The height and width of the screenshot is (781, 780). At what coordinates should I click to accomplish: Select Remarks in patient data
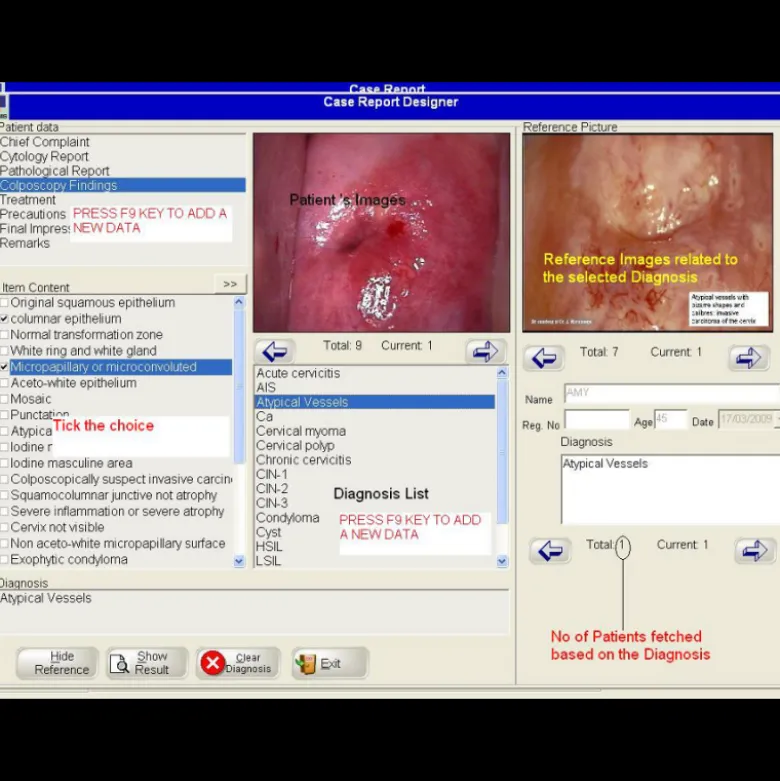123,243
